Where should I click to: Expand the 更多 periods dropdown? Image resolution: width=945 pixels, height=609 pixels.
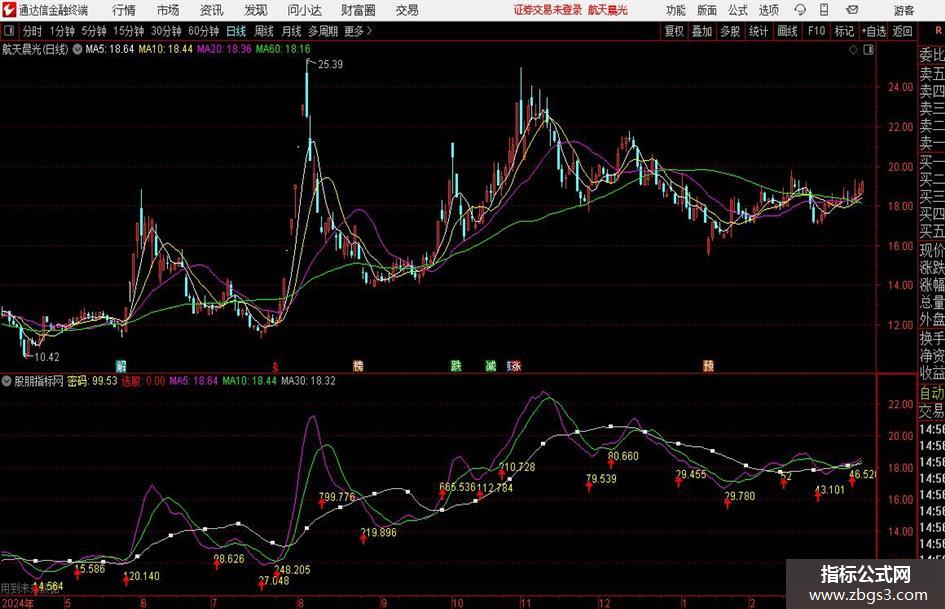click(358, 31)
